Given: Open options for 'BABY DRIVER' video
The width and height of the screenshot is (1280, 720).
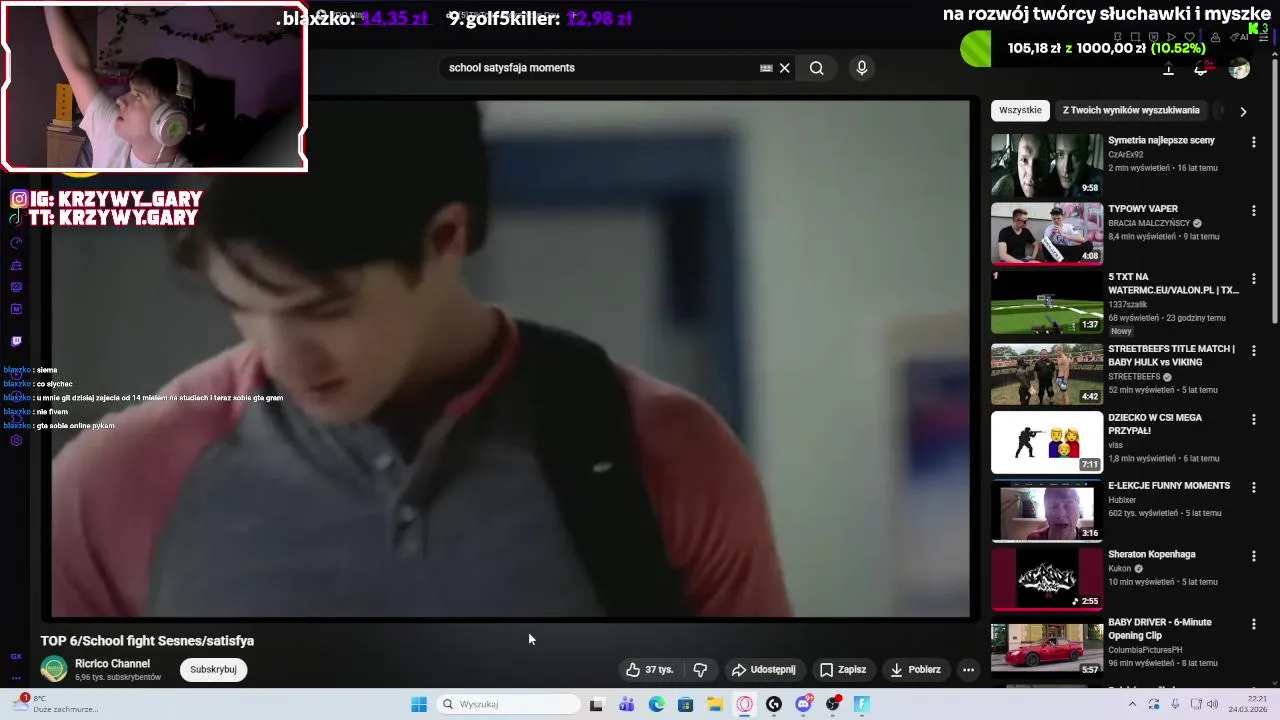Looking at the screenshot, I should click(x=1253, y=624).
